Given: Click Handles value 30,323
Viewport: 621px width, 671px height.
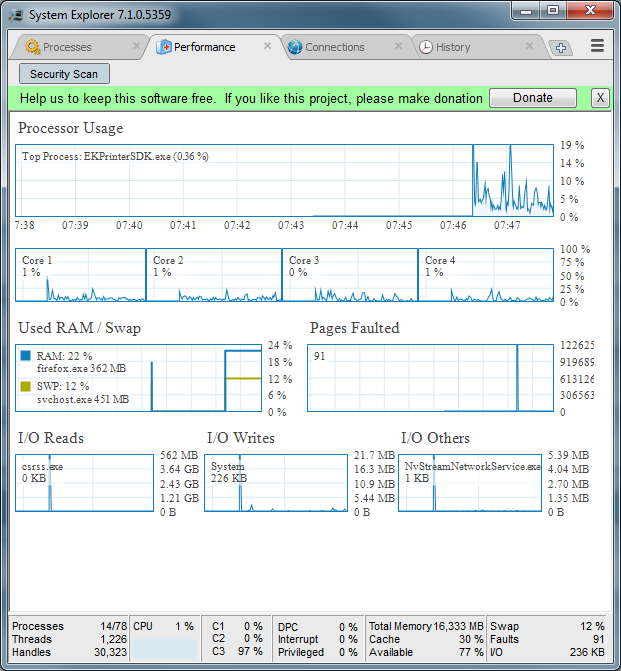Looking at the screenshot, I should point(110,652).
